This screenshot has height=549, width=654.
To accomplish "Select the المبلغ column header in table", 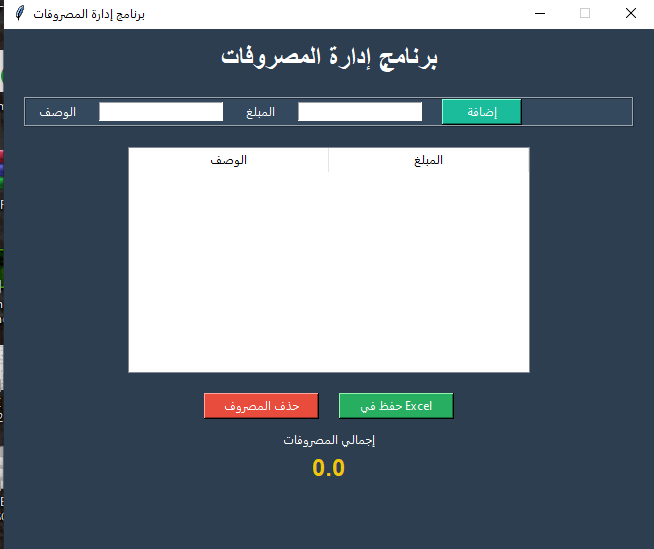I will click(x=429, y=160).
